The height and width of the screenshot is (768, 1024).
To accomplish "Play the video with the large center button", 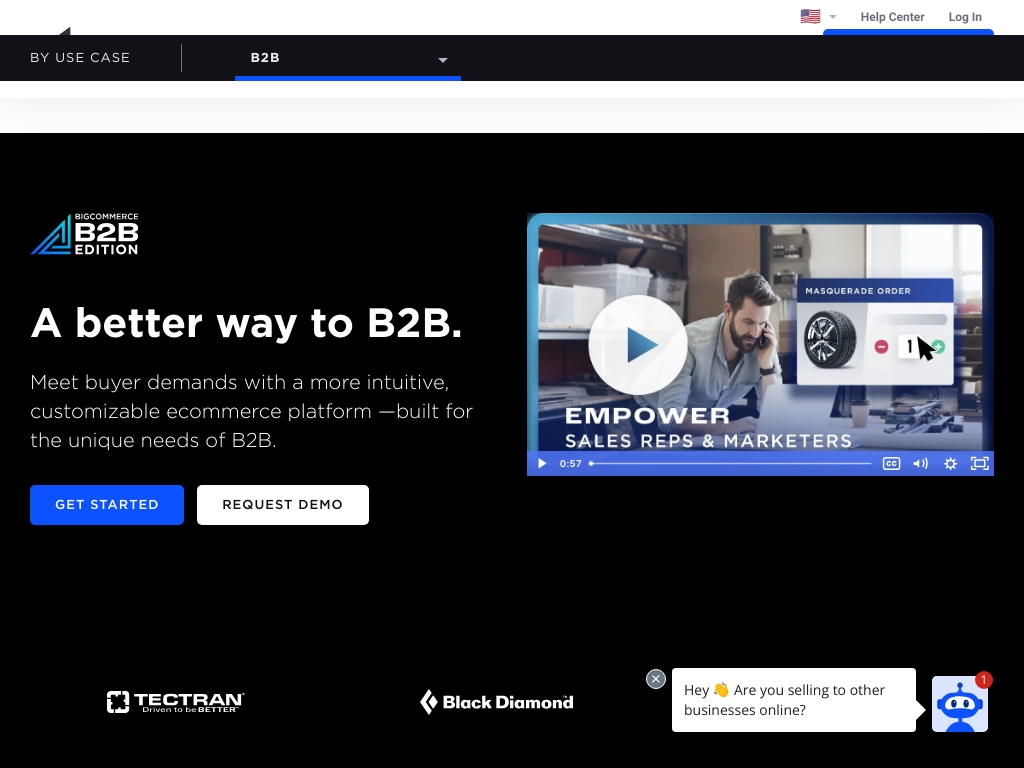I will (x=637, y=345).
